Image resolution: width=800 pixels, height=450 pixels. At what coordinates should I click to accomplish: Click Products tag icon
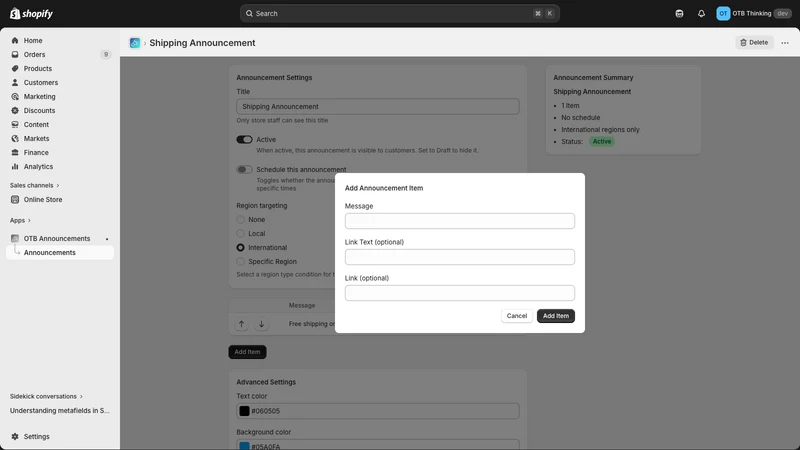[x=15, y=68]
